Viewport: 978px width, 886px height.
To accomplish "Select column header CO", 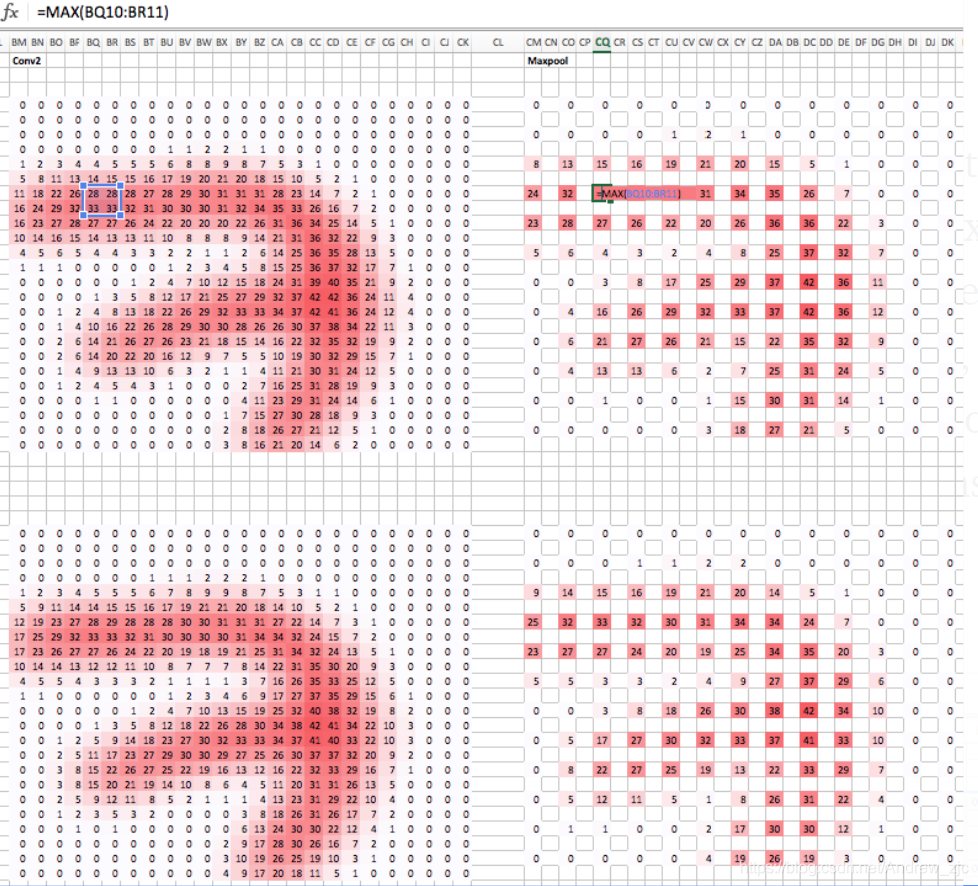I will [568, 42].
